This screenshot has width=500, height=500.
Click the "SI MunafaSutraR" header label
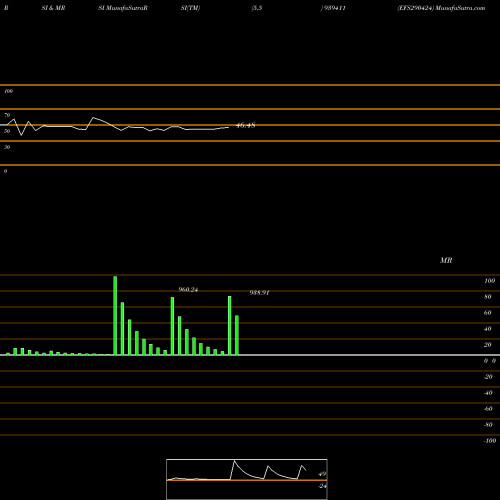pyautogui.click(x=123, y=8)
